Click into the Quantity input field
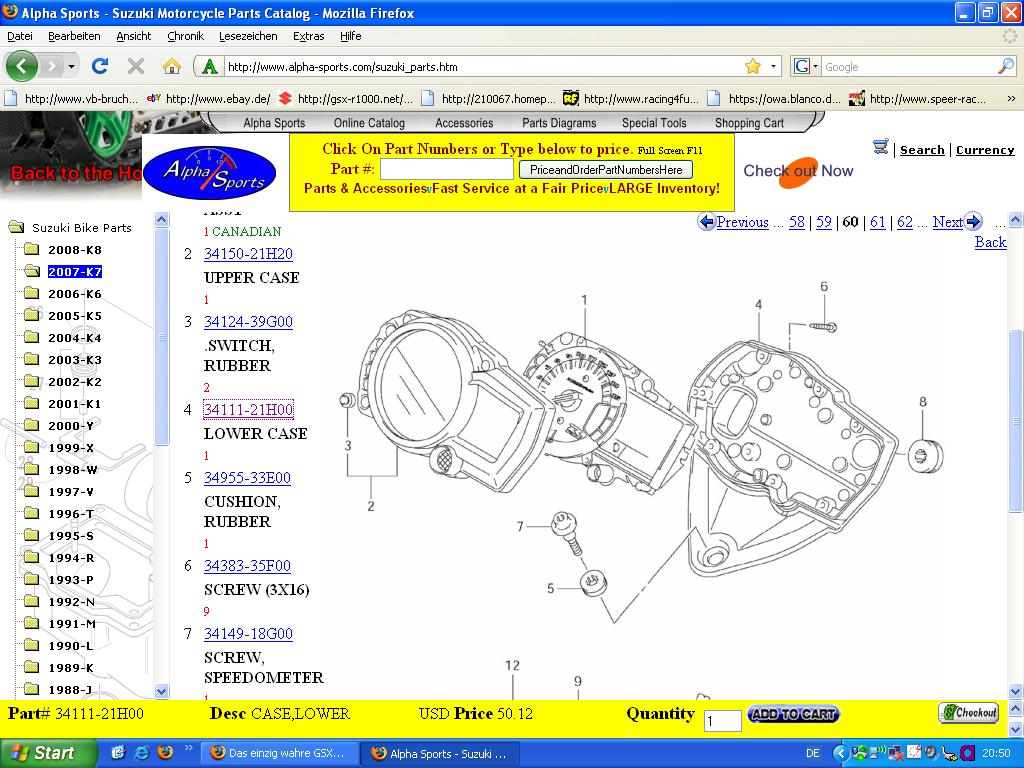 click(722, 720)
